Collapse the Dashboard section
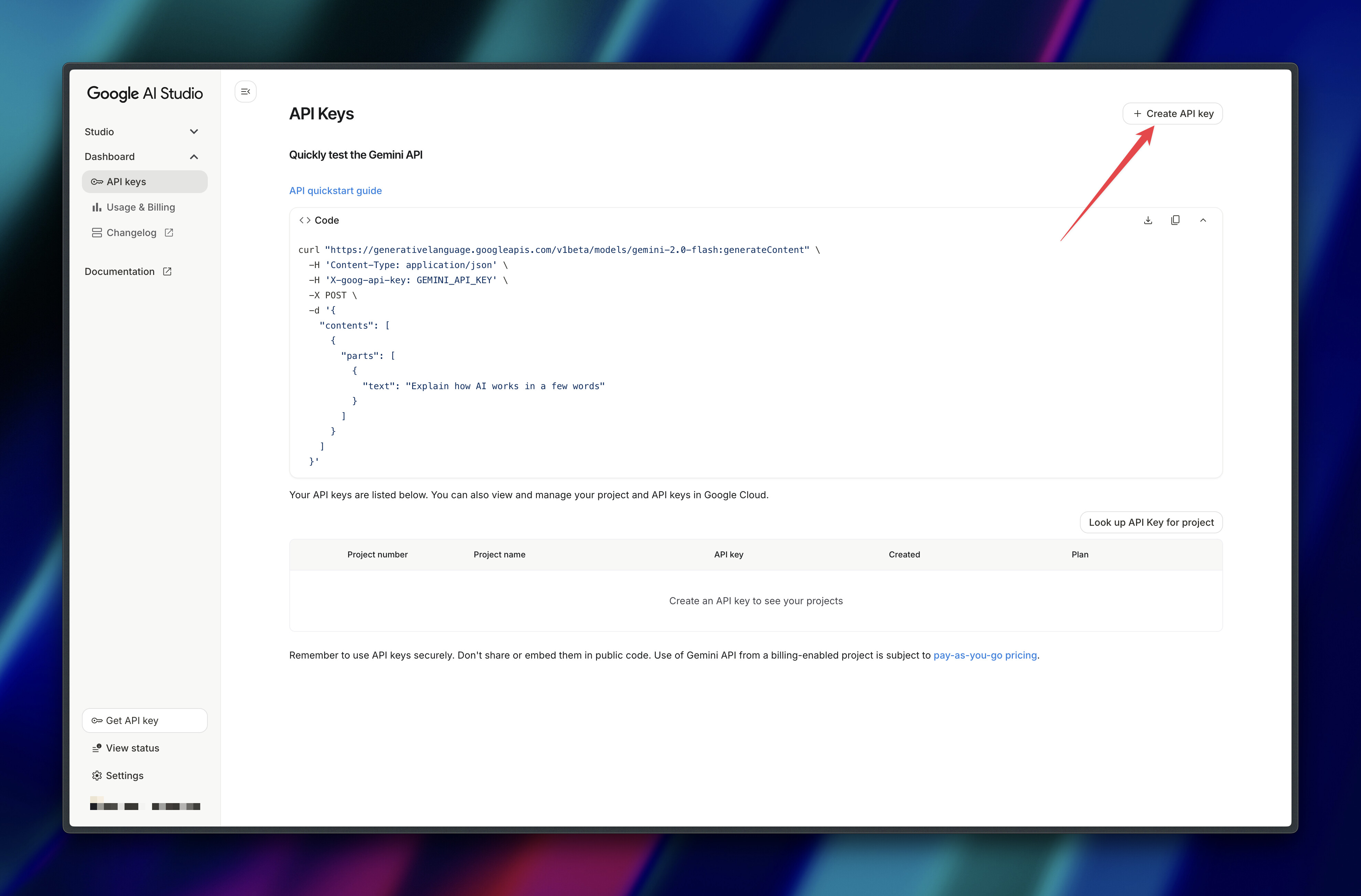1361x896 pixels. pos(194,157)
